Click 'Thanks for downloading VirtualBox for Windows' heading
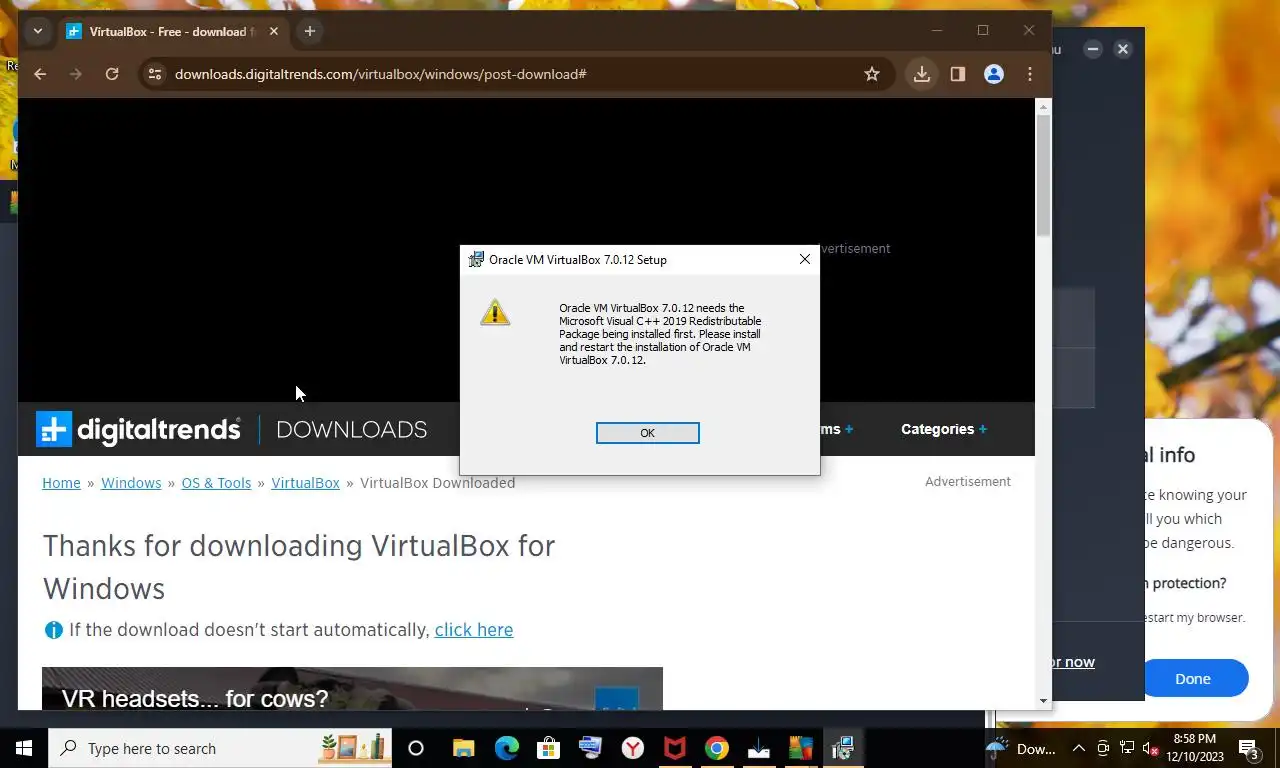The image size is (1280, 768). [x=298, y=567]
